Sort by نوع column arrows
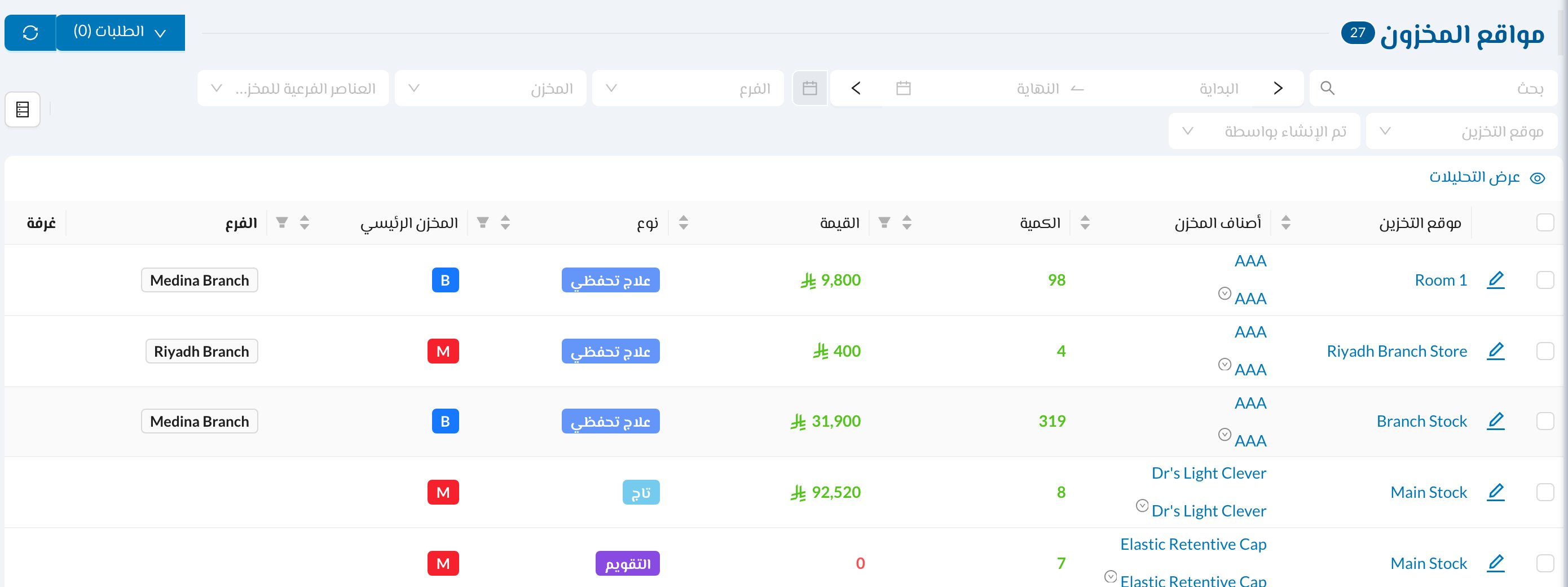Screen dimensions: 1568x587 click(505, 222)
